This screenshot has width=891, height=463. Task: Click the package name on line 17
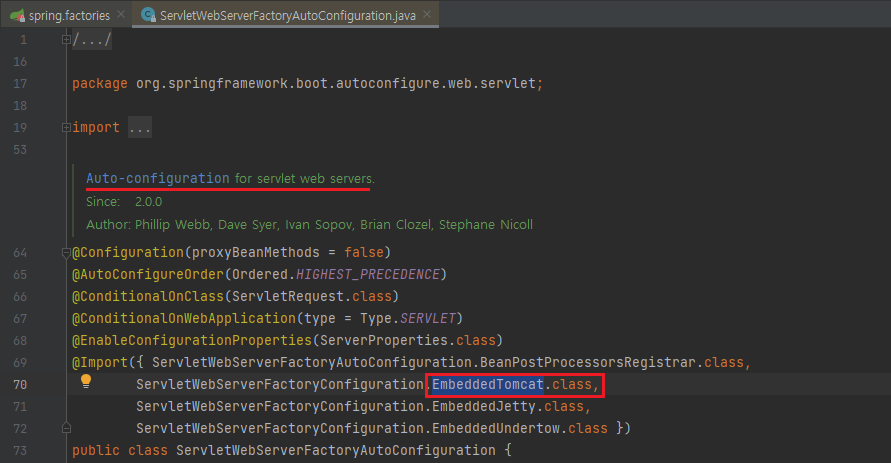coord(335,84)
